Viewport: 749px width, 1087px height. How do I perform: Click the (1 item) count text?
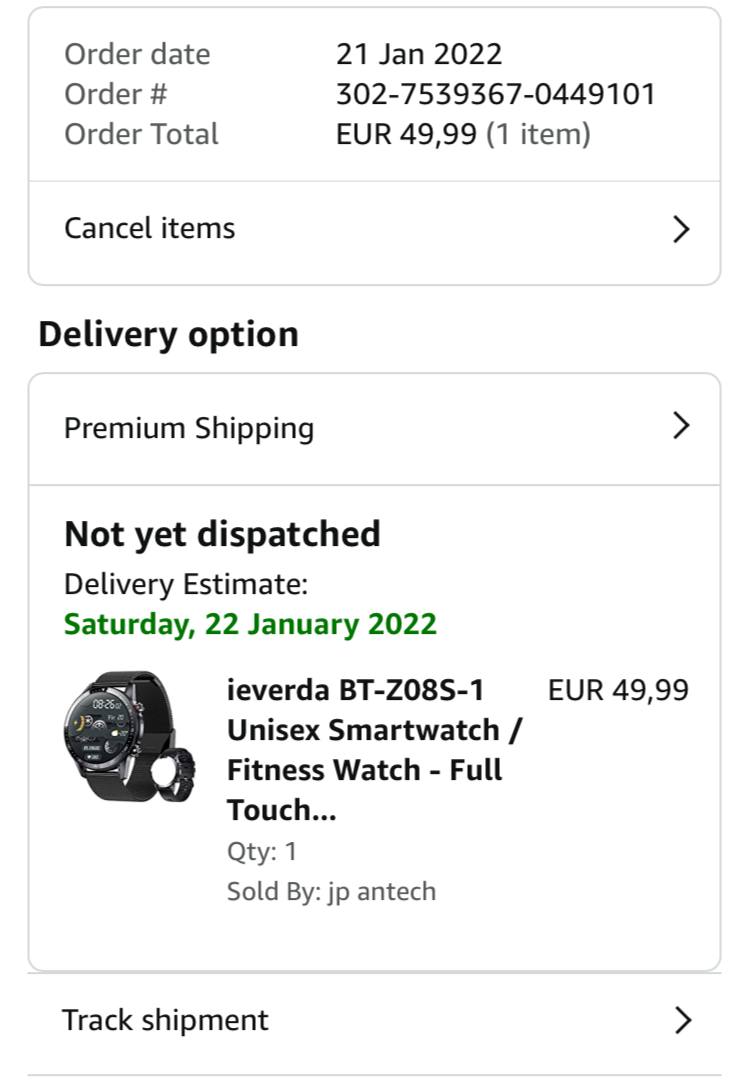tap(538, 134)
